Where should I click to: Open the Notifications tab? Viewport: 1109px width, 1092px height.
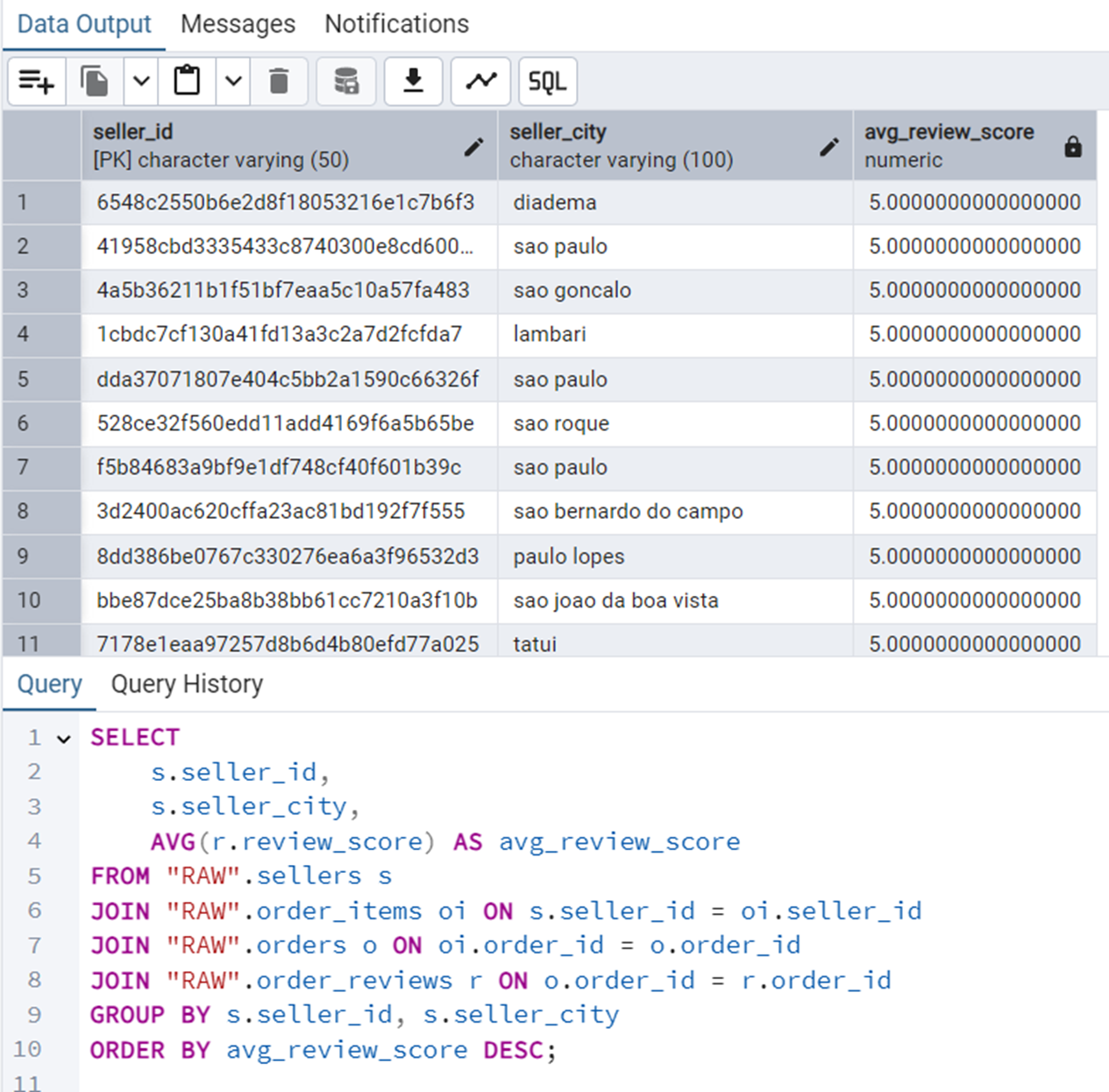pos(396,24)
